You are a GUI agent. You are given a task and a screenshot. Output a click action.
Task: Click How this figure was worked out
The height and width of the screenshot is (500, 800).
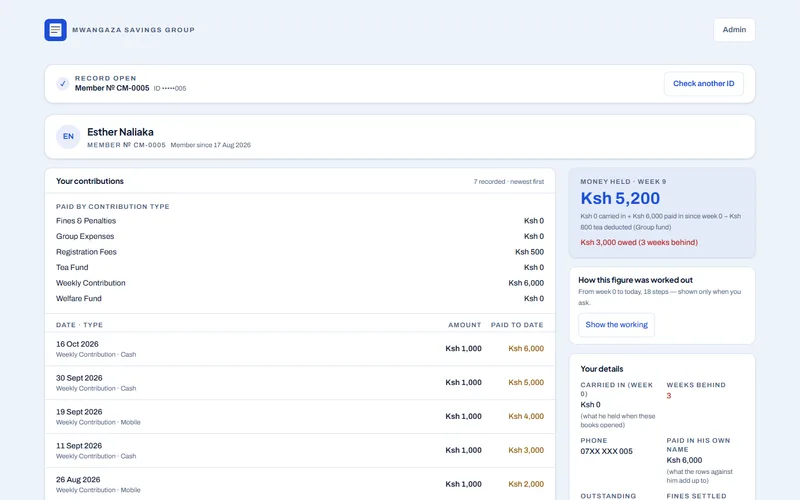635,280
